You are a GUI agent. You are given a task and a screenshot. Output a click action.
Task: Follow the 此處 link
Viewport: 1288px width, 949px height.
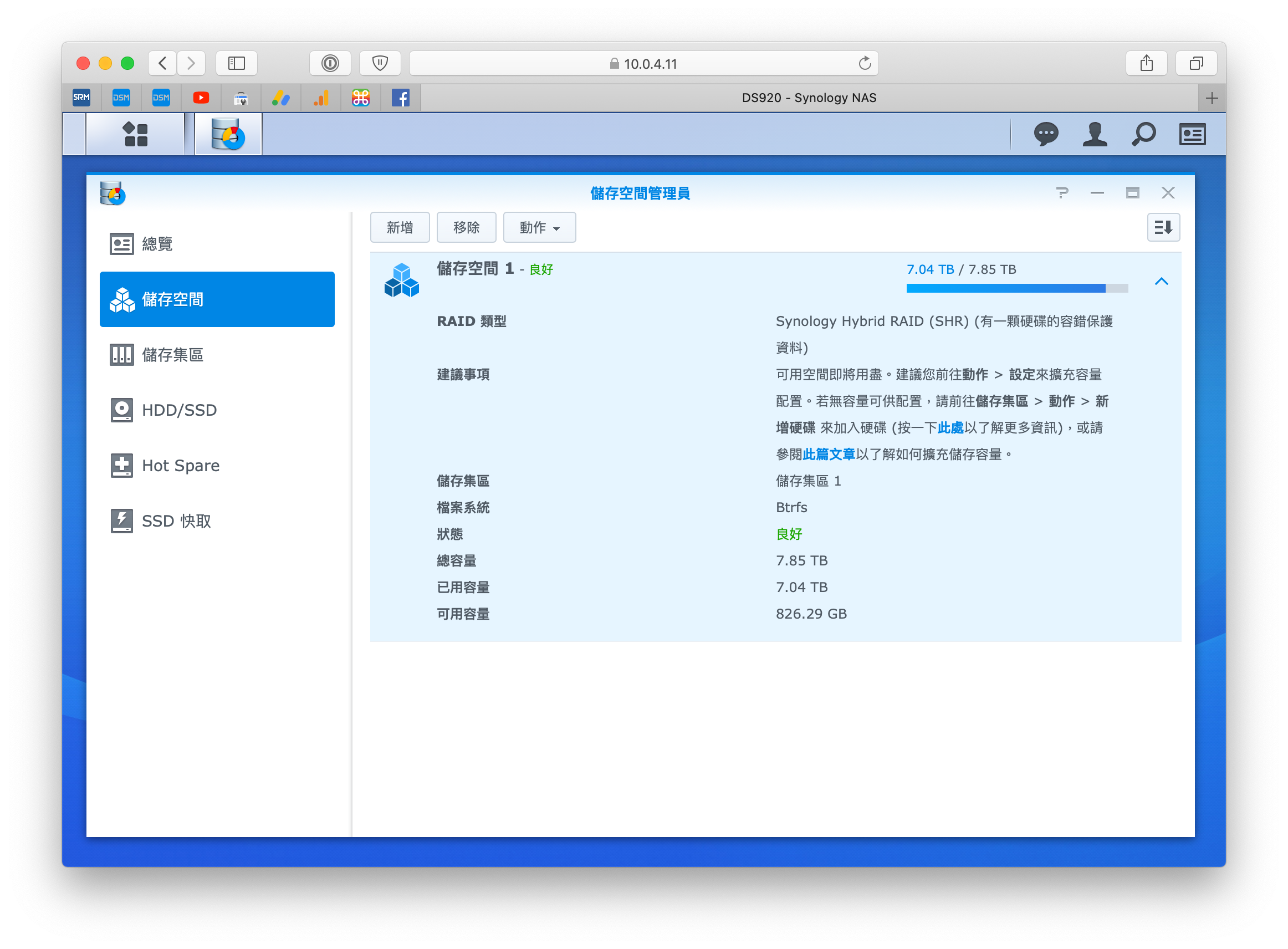point(950,428)
